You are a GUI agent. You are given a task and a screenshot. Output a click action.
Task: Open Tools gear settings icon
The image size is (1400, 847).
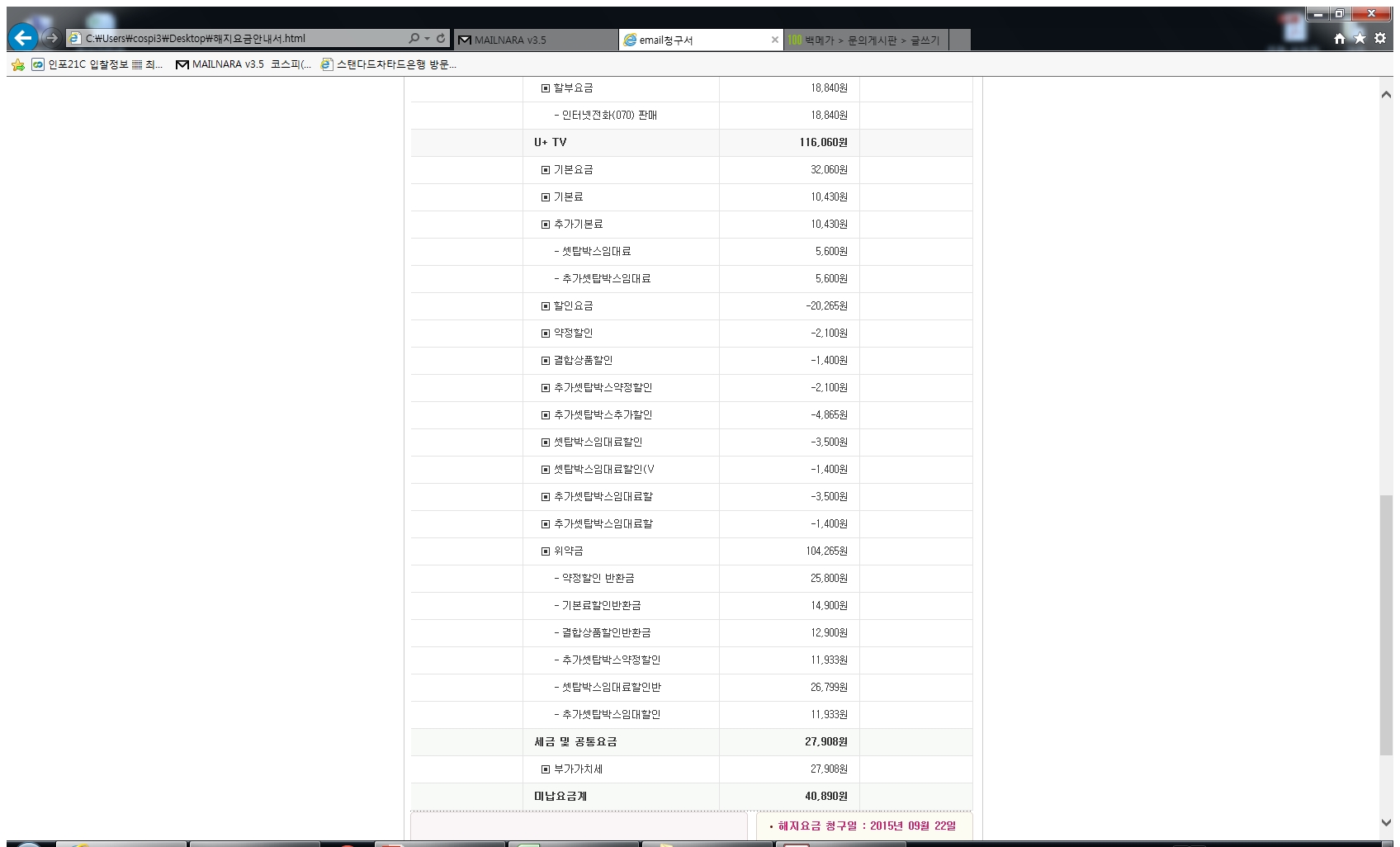click(x=1380, y=38)
